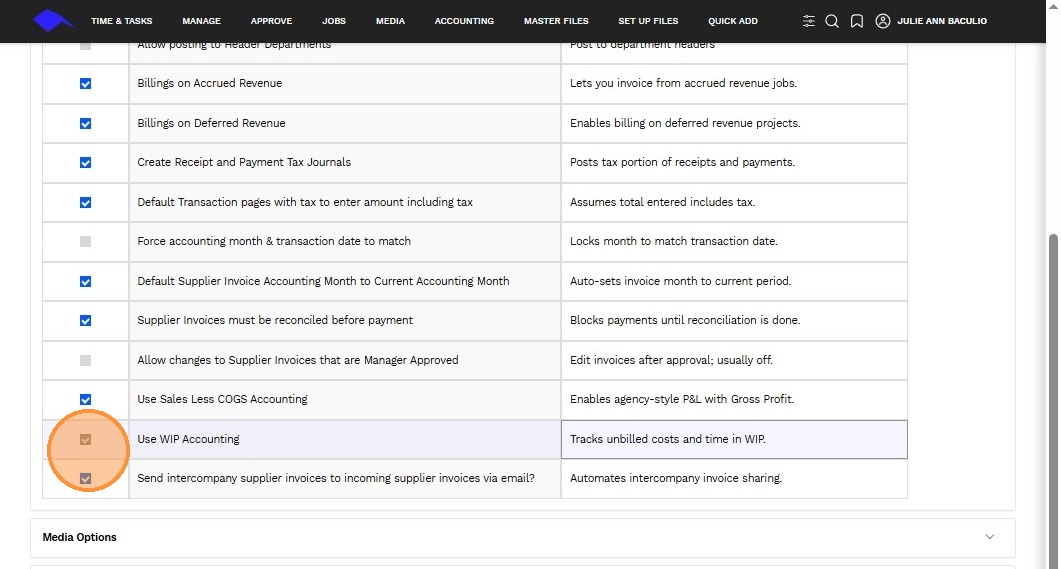Image resolution: width=1061 pixels, height=569 pixels.
Task: Open the Master Files menu
Action: (x=556, y=21)
